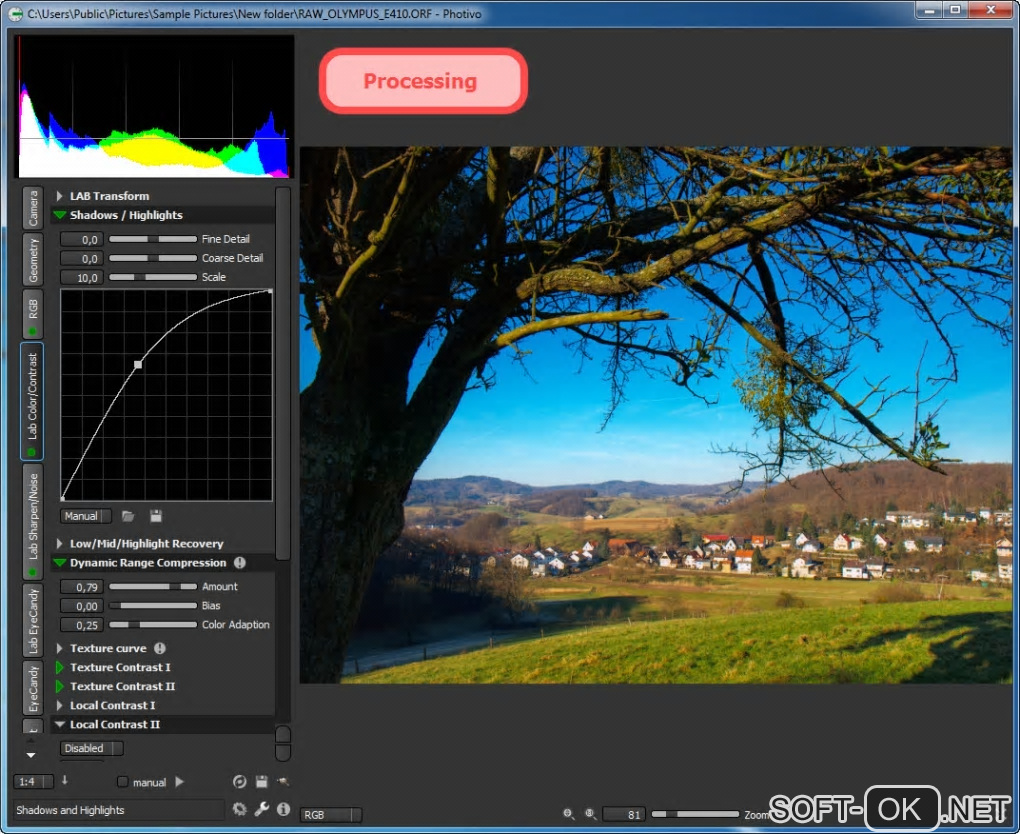Expand Local Contrast I section
Screen dimensions: 1020x834
[x=59, y=705]
